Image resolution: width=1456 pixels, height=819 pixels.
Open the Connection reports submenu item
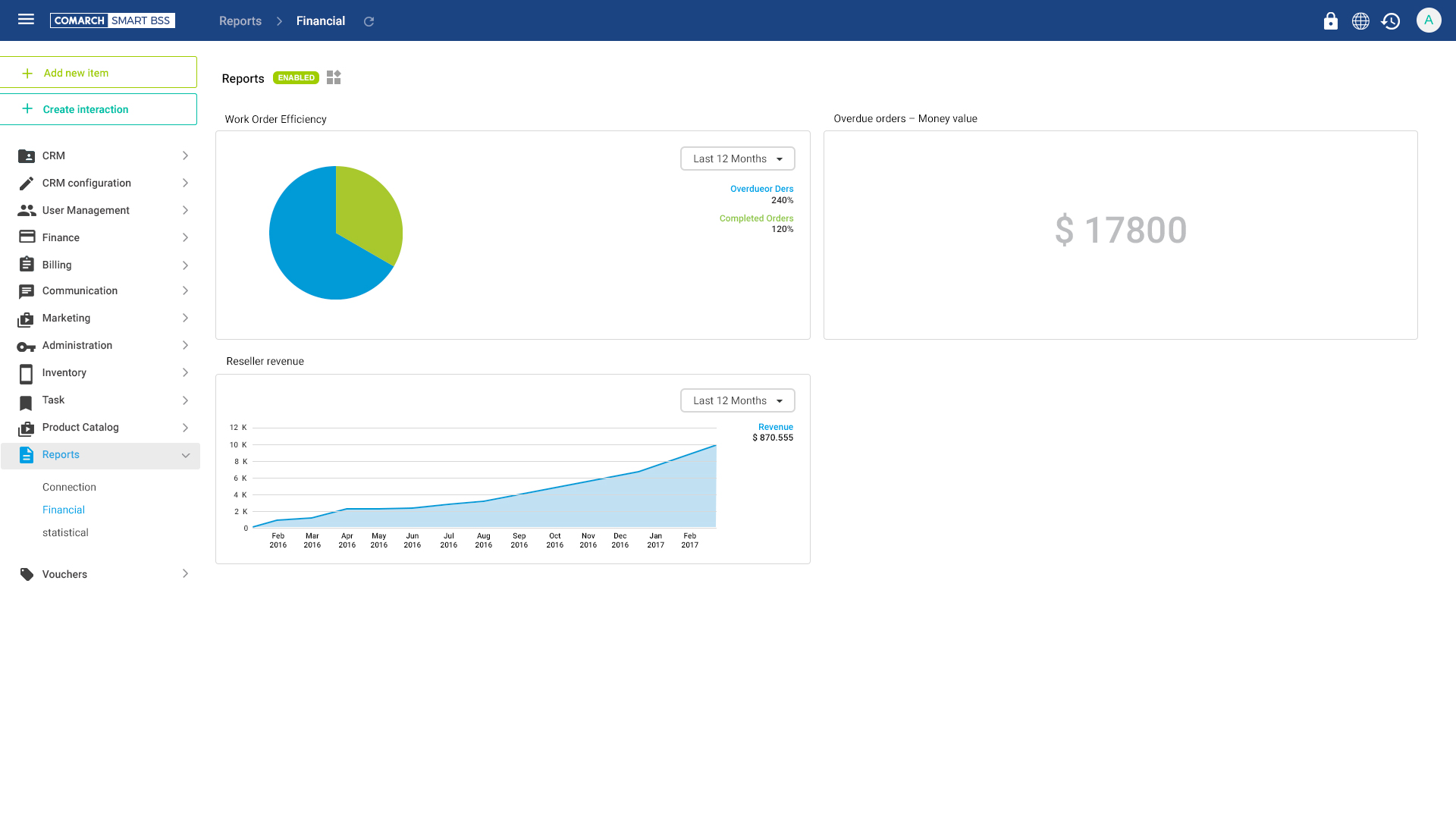69,487
